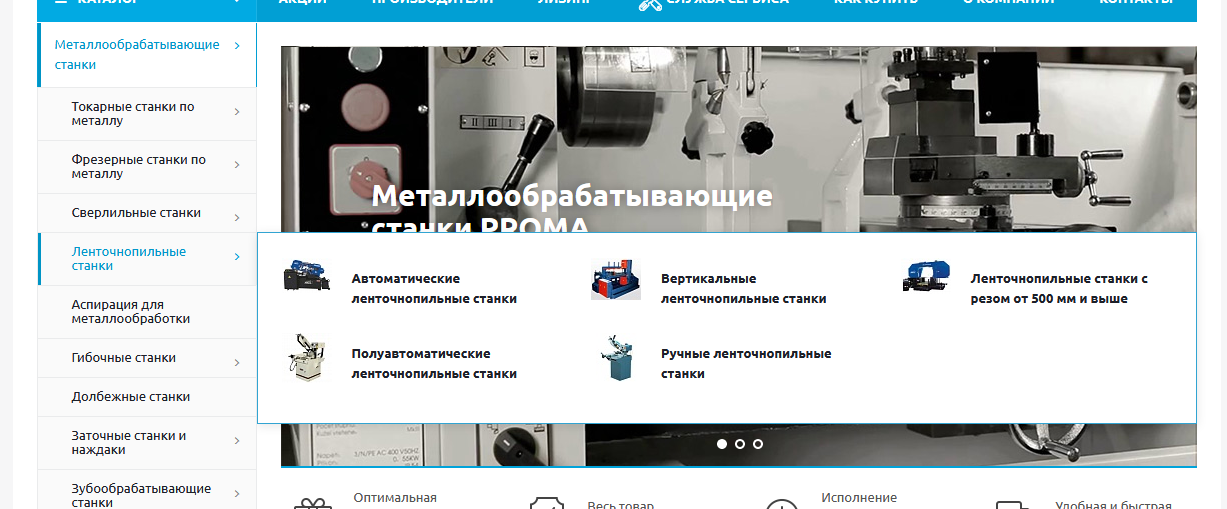
Task: Open the Контакты menu item
Action: pyautogui.click(x=1136, y=3)
